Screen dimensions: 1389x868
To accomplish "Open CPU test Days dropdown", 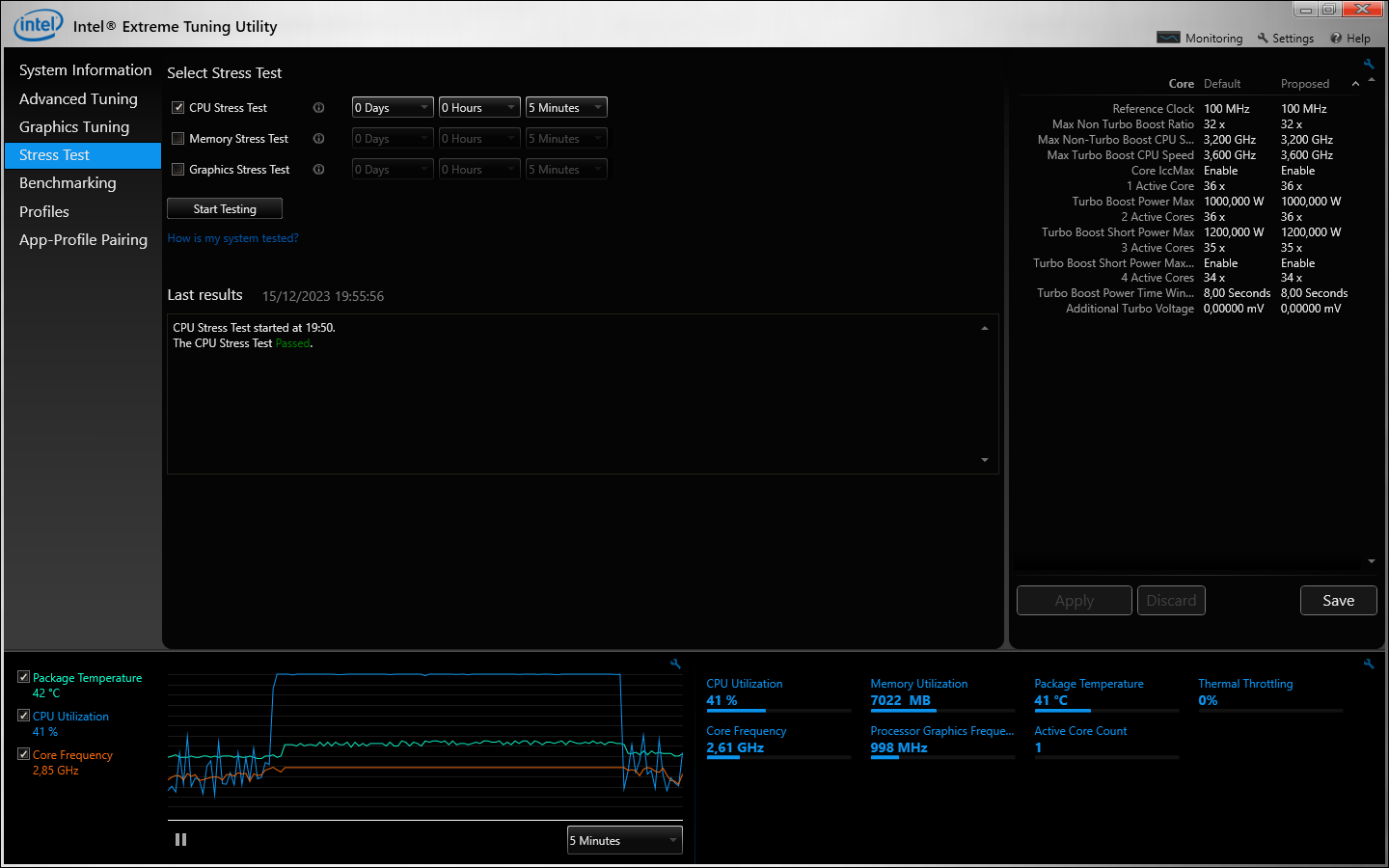I will (393, 108).
